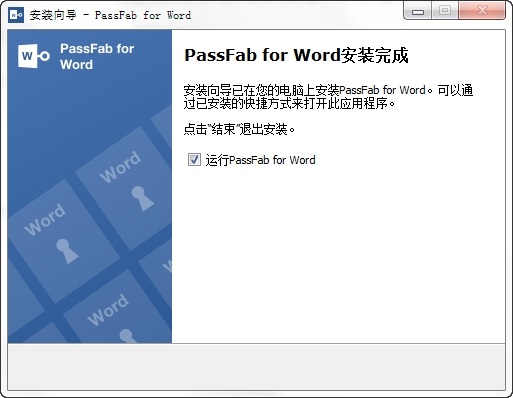513x398 pixels.
Task: Click the disabled maximize button
Action: tap(445, 11)
